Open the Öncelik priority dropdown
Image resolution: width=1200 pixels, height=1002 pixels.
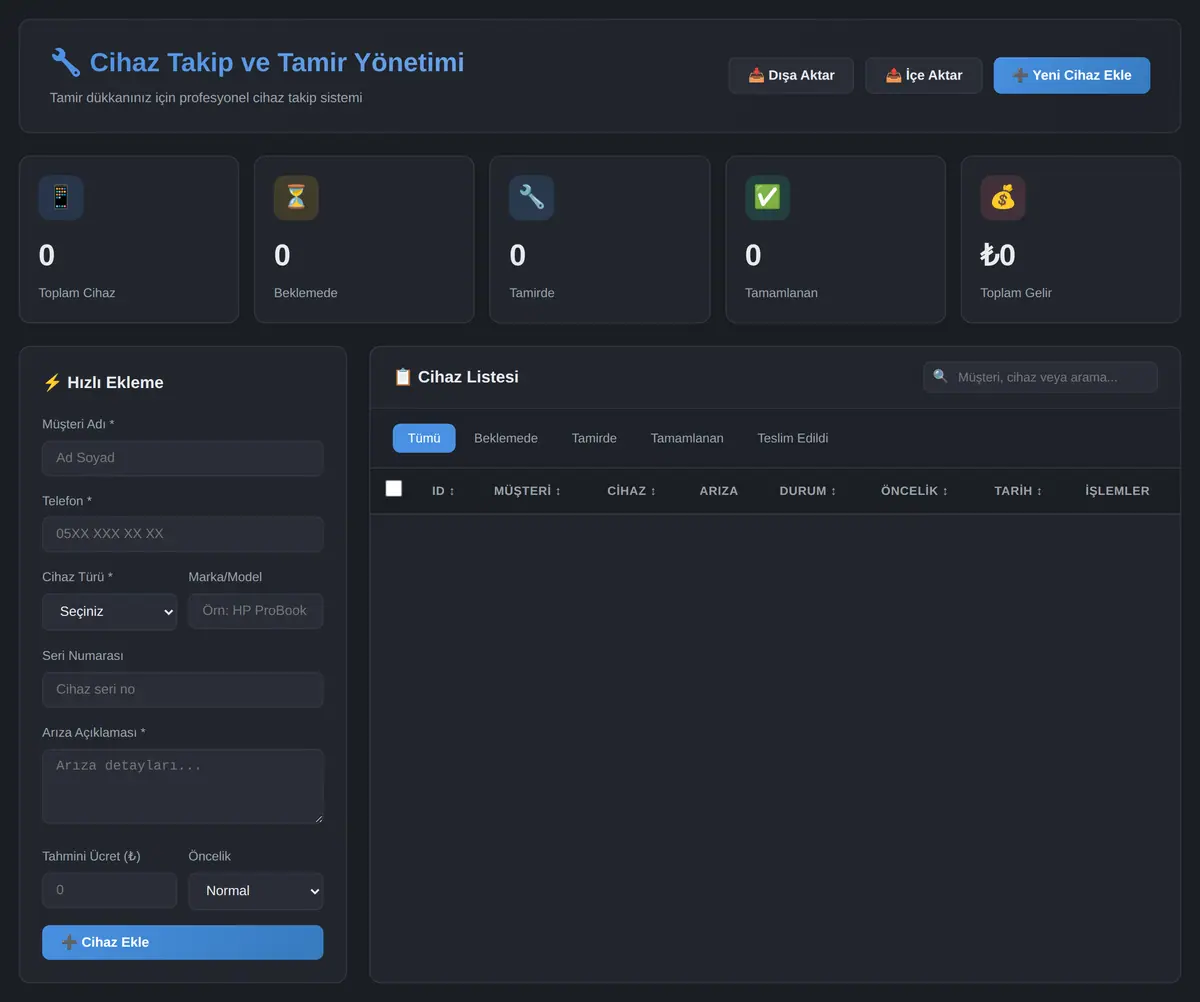(x=256, y=891)
